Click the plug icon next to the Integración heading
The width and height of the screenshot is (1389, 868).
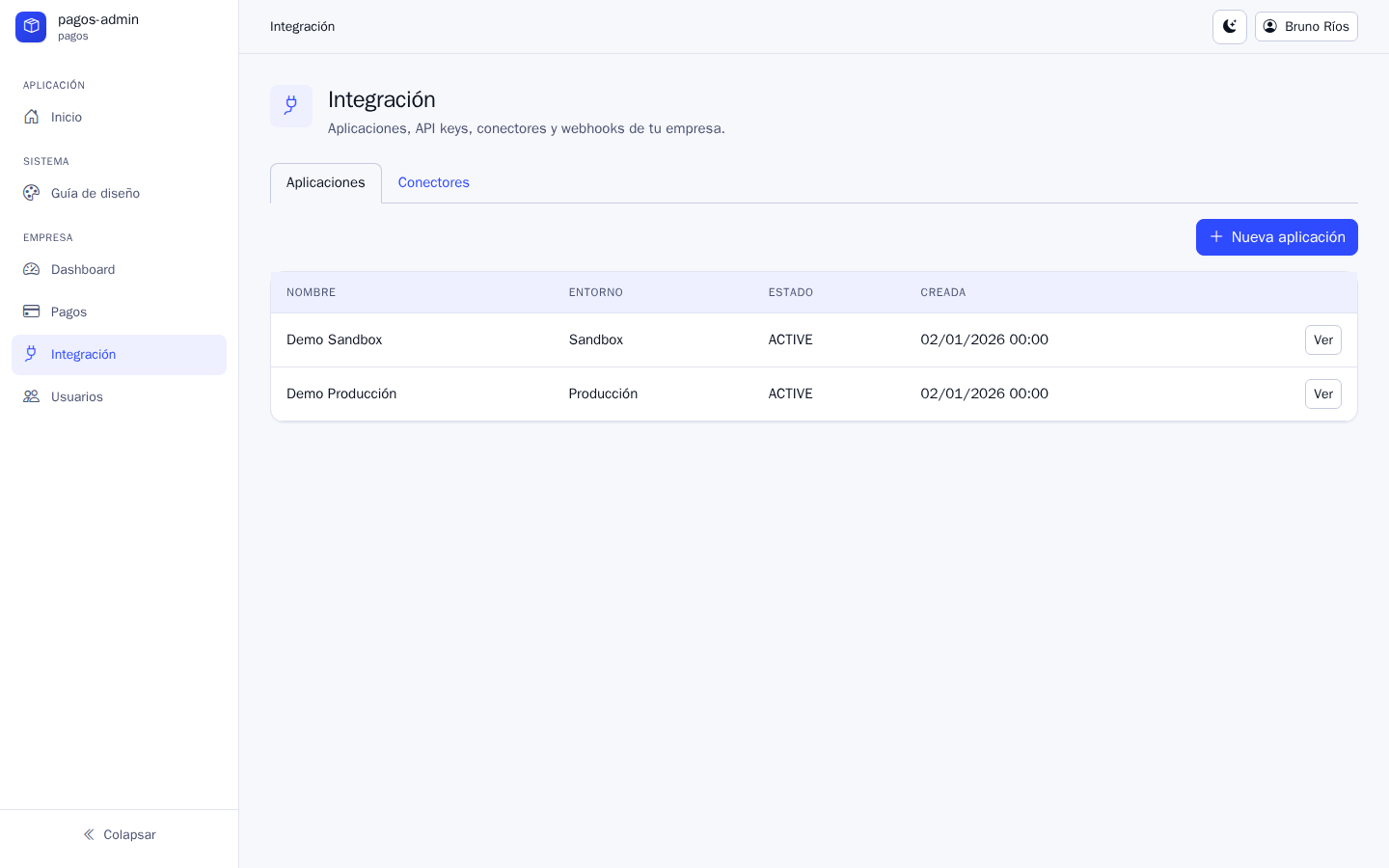[x=291, y=106]
